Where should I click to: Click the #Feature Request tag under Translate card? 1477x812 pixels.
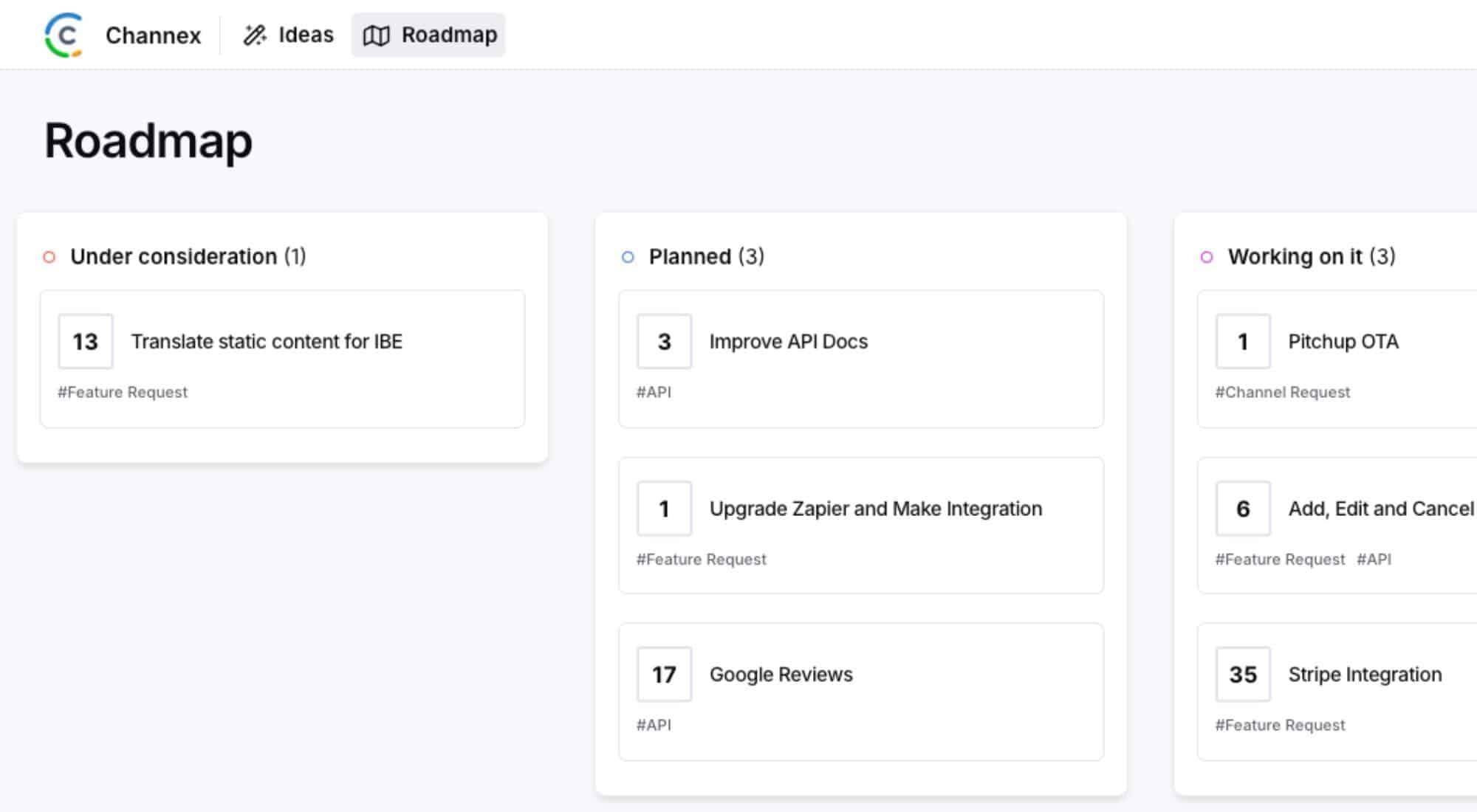point(123,392)
